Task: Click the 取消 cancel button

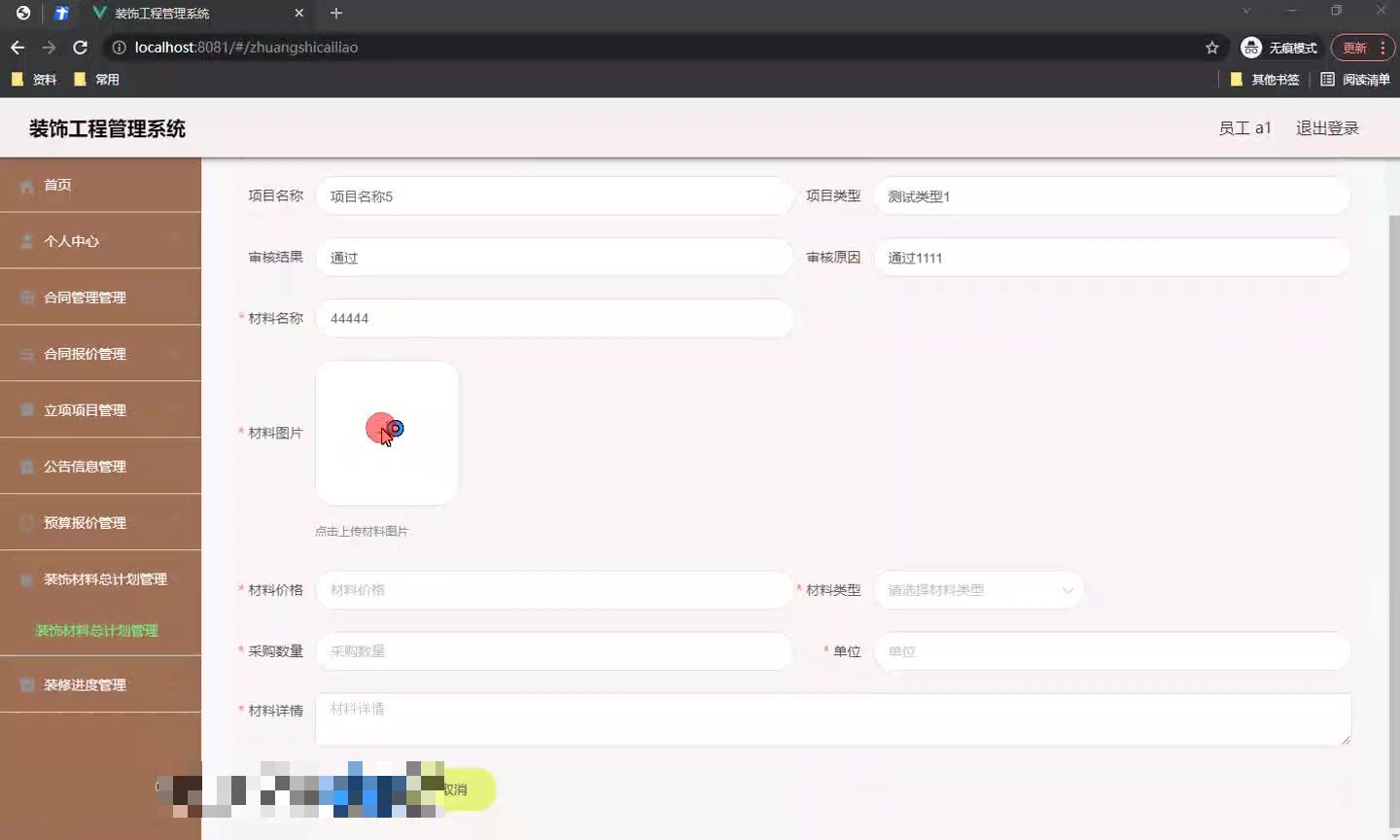Action: (x=457, y=789)
